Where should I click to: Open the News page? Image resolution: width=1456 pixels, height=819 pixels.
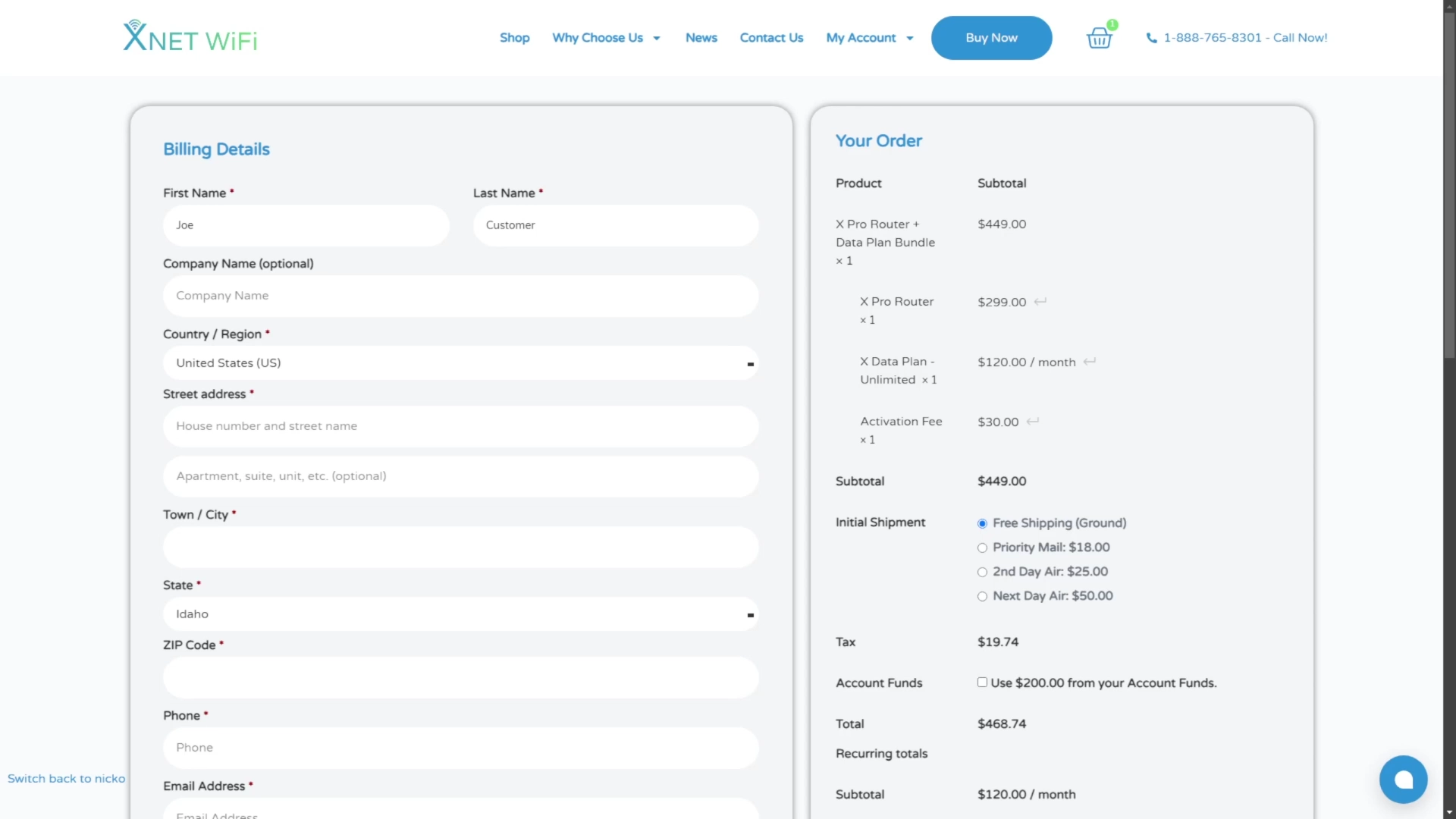click(x=701, y=38)
